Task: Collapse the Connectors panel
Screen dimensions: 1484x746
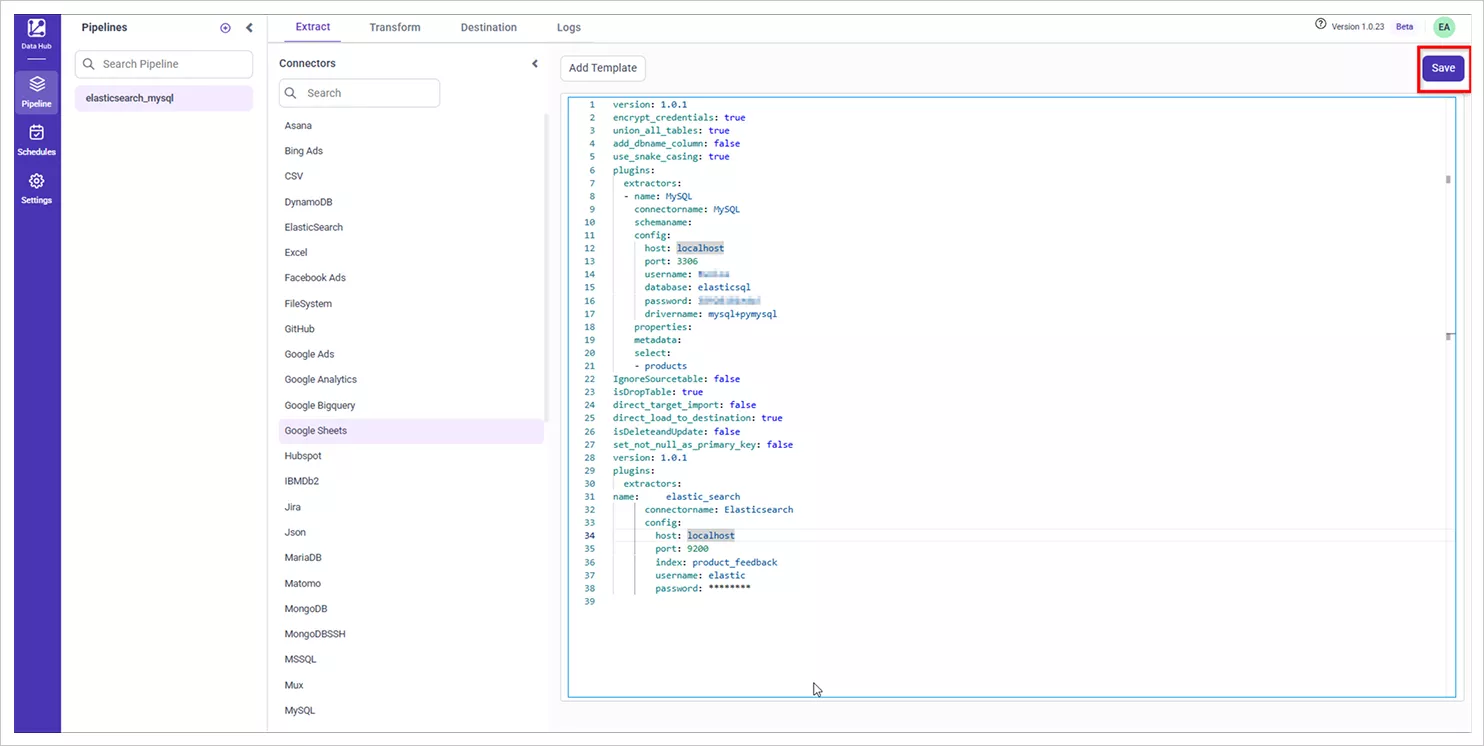Action: click(x=535, y=64)
